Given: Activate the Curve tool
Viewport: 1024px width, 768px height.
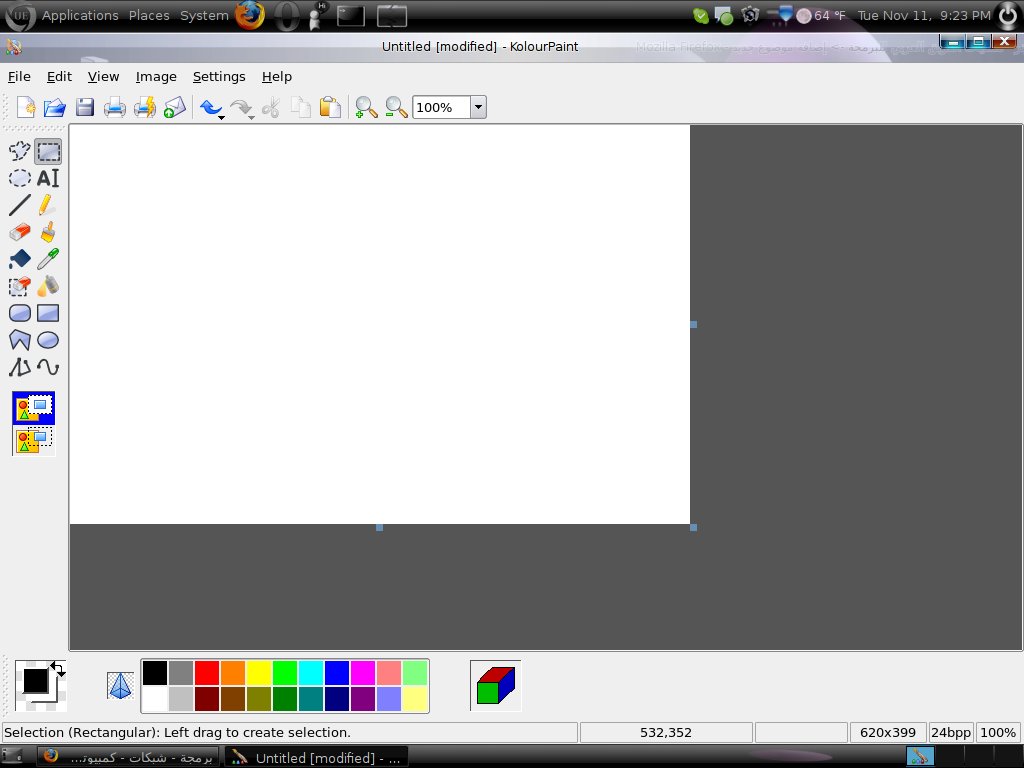Looking at the screenshot, I should [48, 367].
